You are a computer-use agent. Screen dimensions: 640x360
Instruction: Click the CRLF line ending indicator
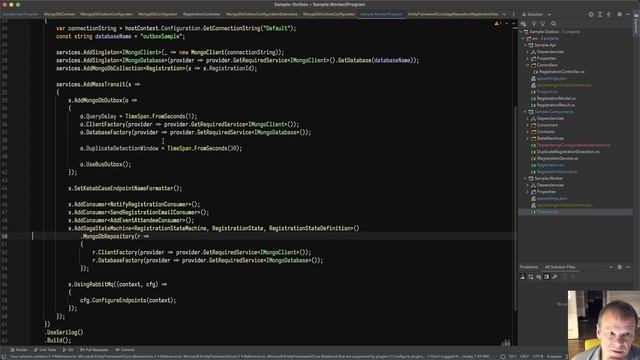coord(524,356)
